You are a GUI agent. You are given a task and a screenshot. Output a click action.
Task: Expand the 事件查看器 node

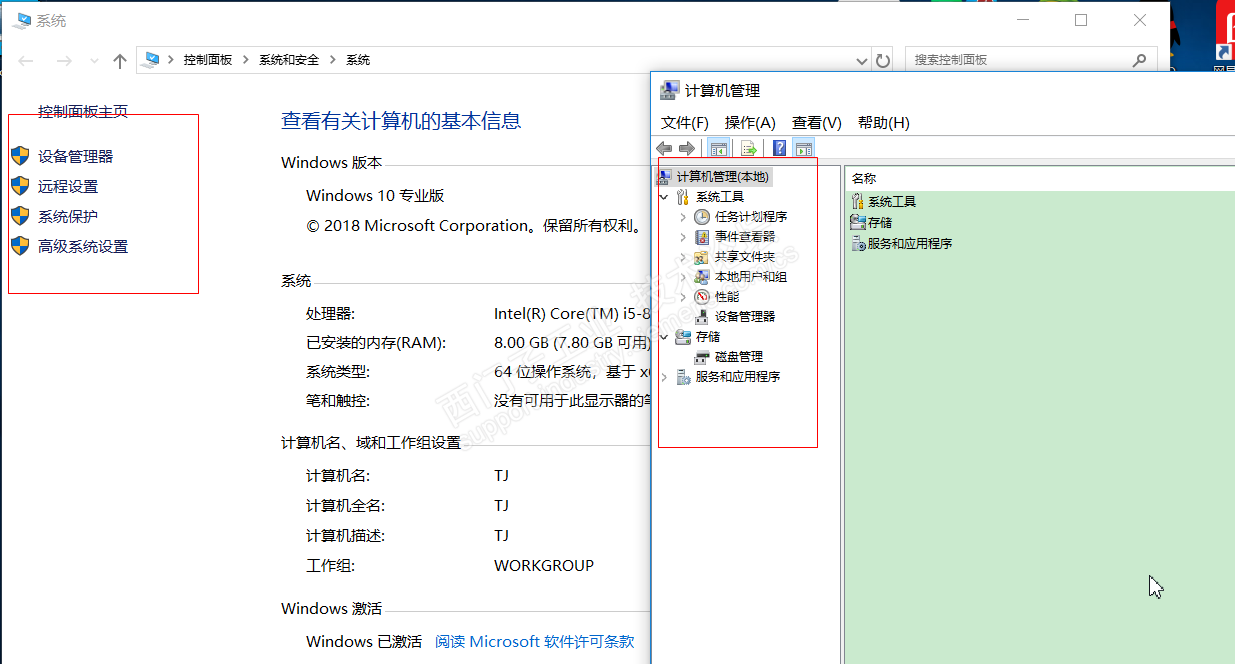pos(684,237)
